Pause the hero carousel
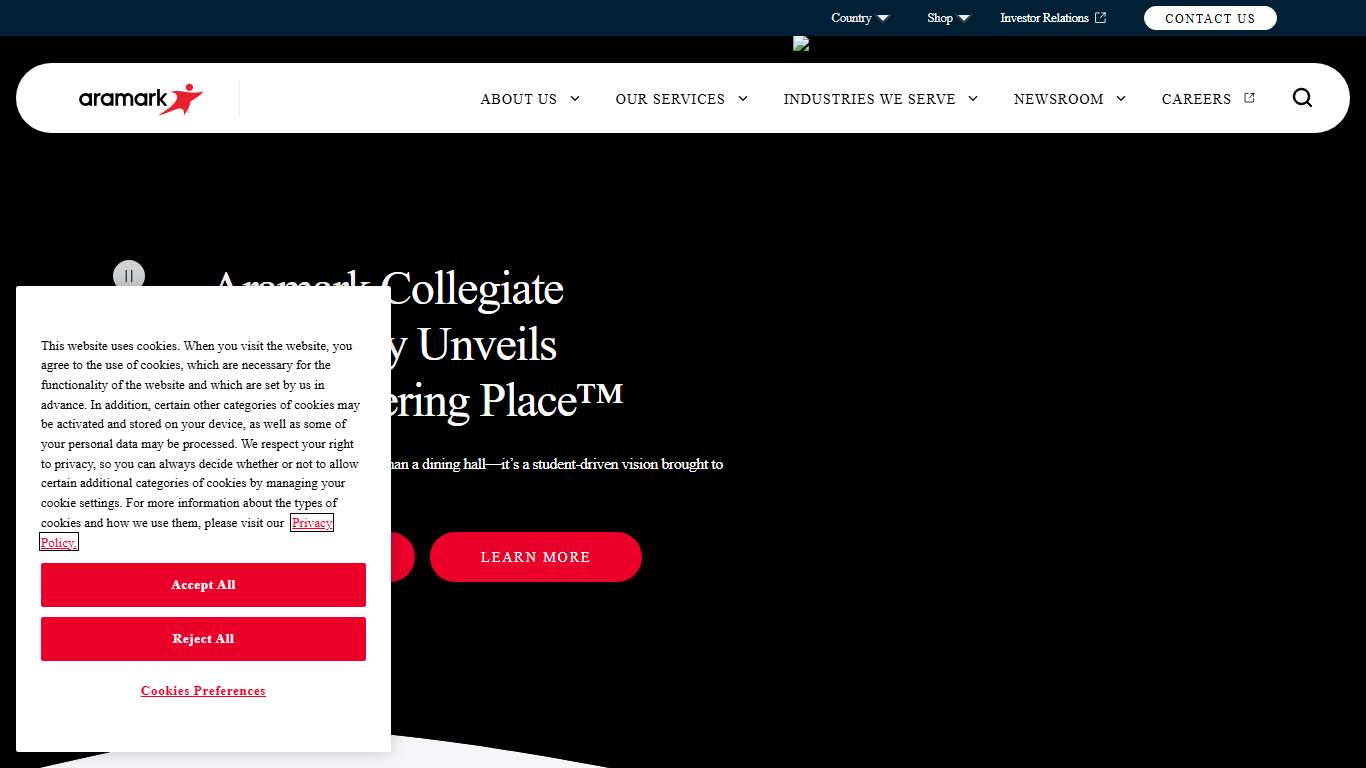 coord(129,275)
